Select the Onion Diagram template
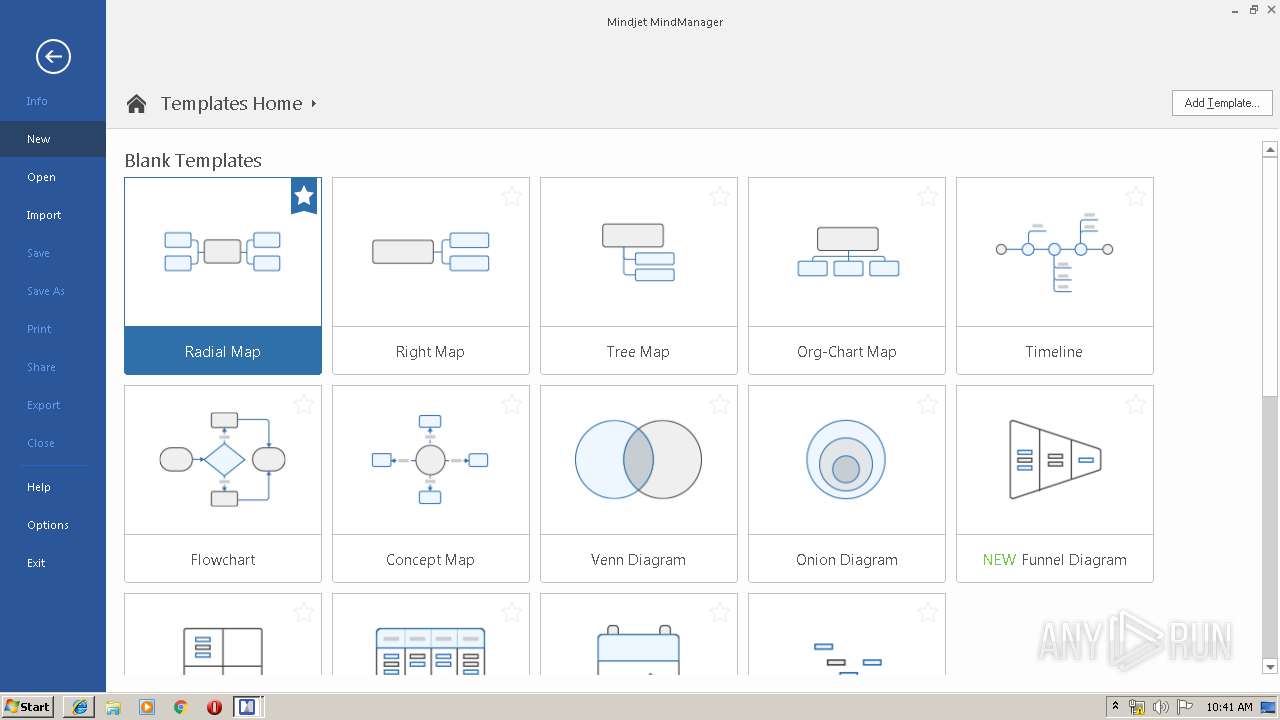Screen dimensions: 1280x720 (847, 484)
